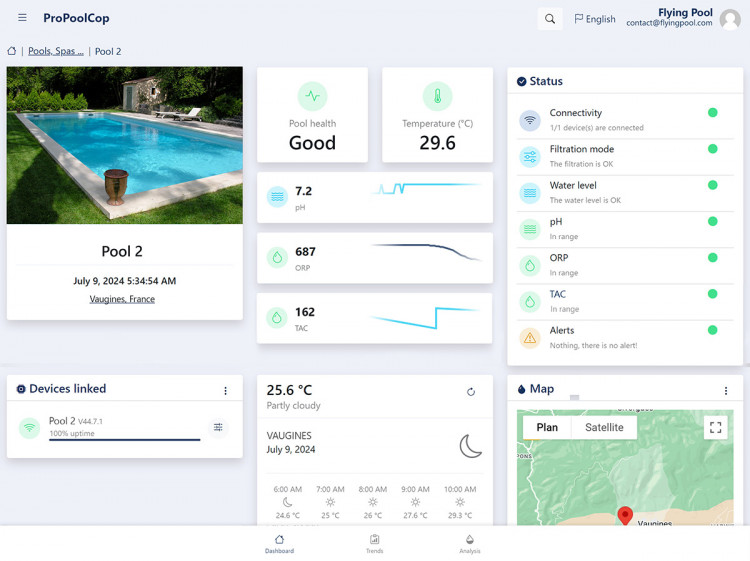
Task: Select the 8:00 AM forecast entry
Action: point(373,502)
